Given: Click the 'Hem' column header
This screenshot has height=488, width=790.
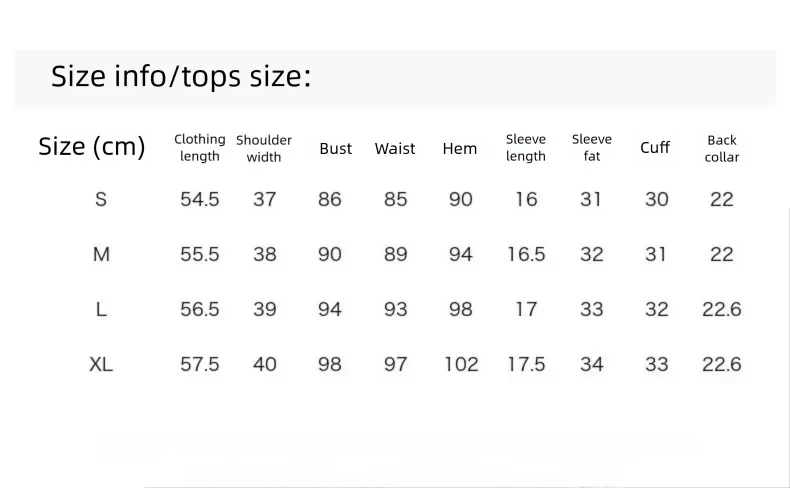Looking at the screenshot, I should (459, 149).
